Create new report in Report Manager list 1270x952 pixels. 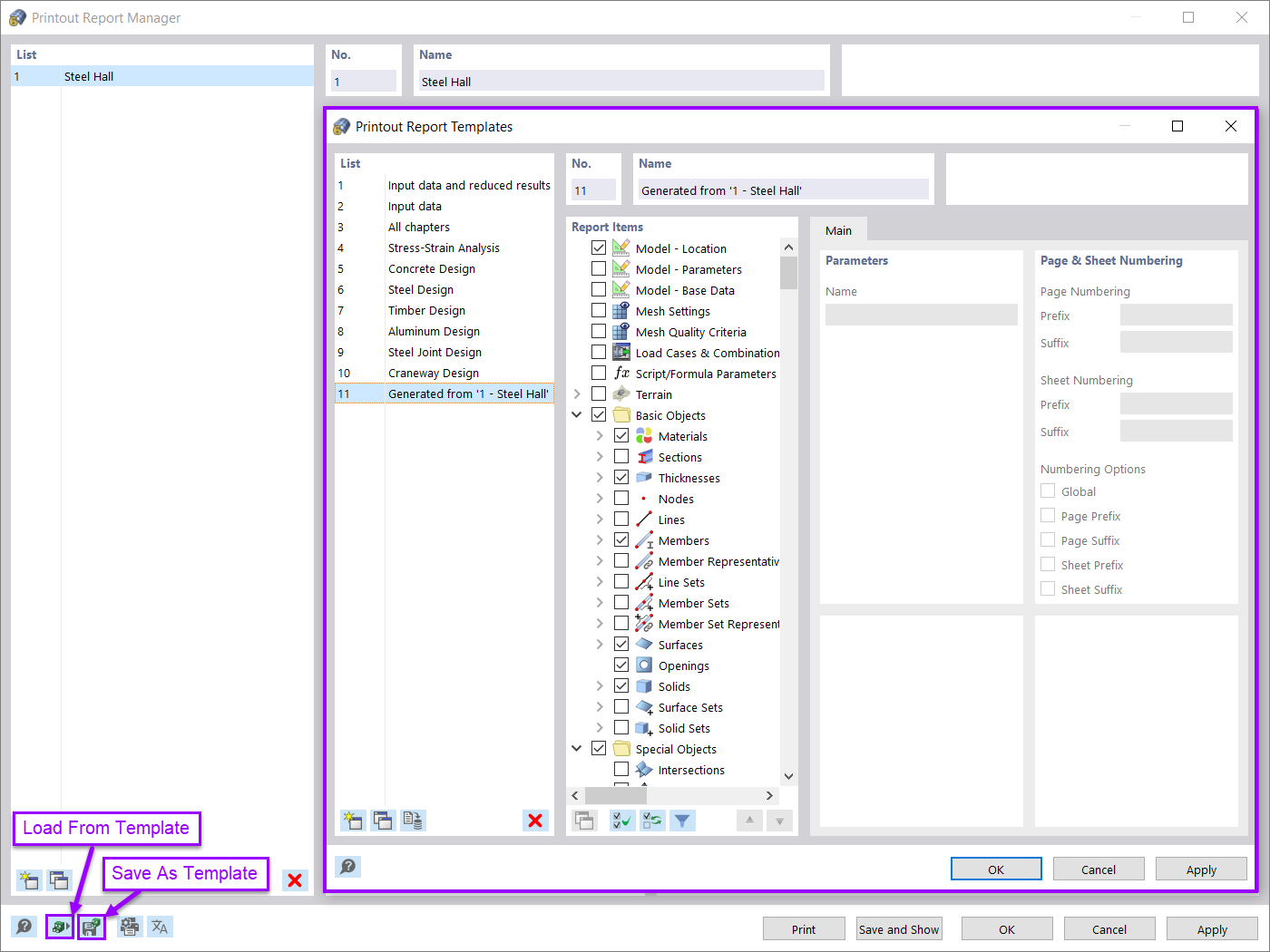coord(29,879)
